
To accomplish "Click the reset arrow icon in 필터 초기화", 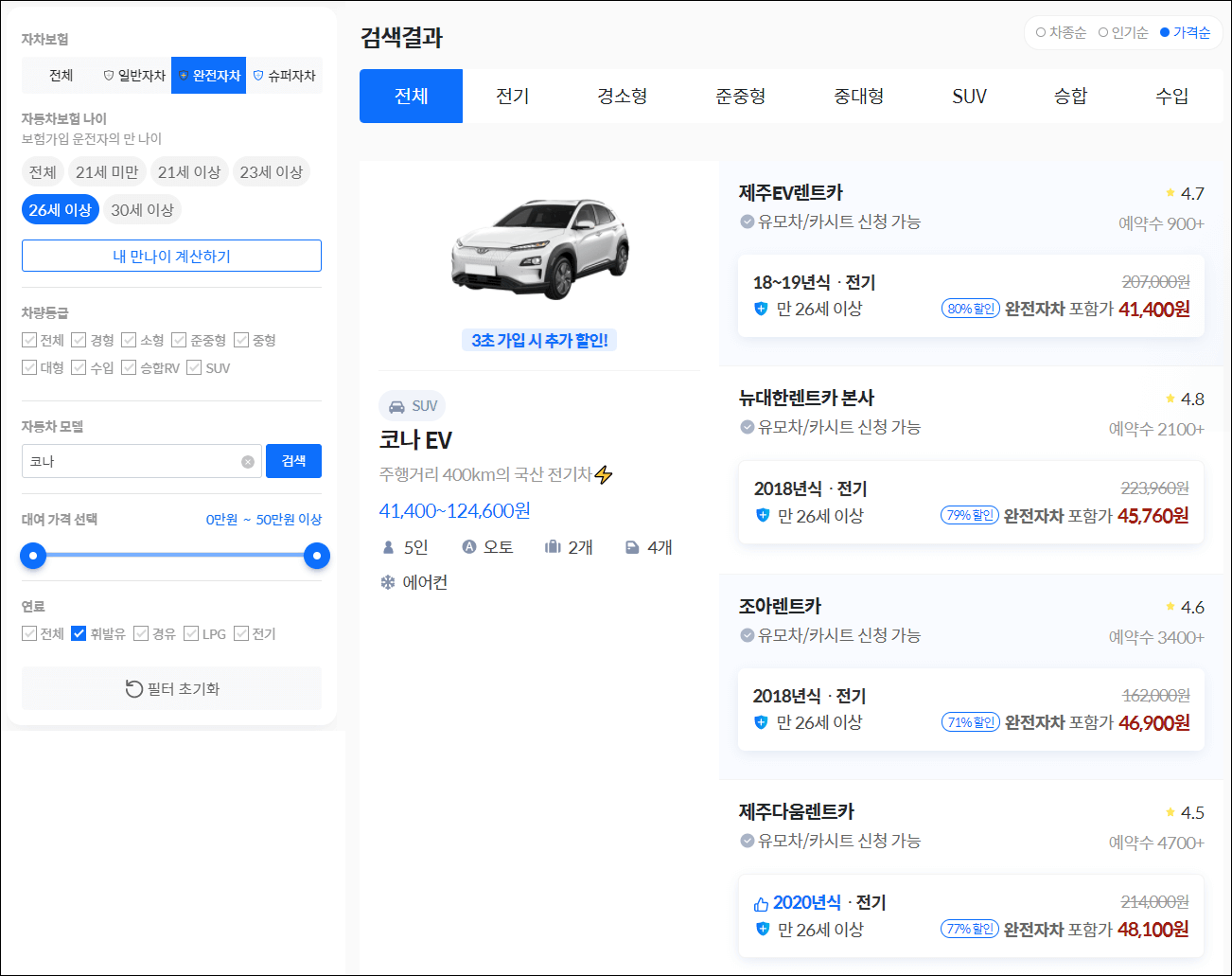I will click(x=134, y=689).
